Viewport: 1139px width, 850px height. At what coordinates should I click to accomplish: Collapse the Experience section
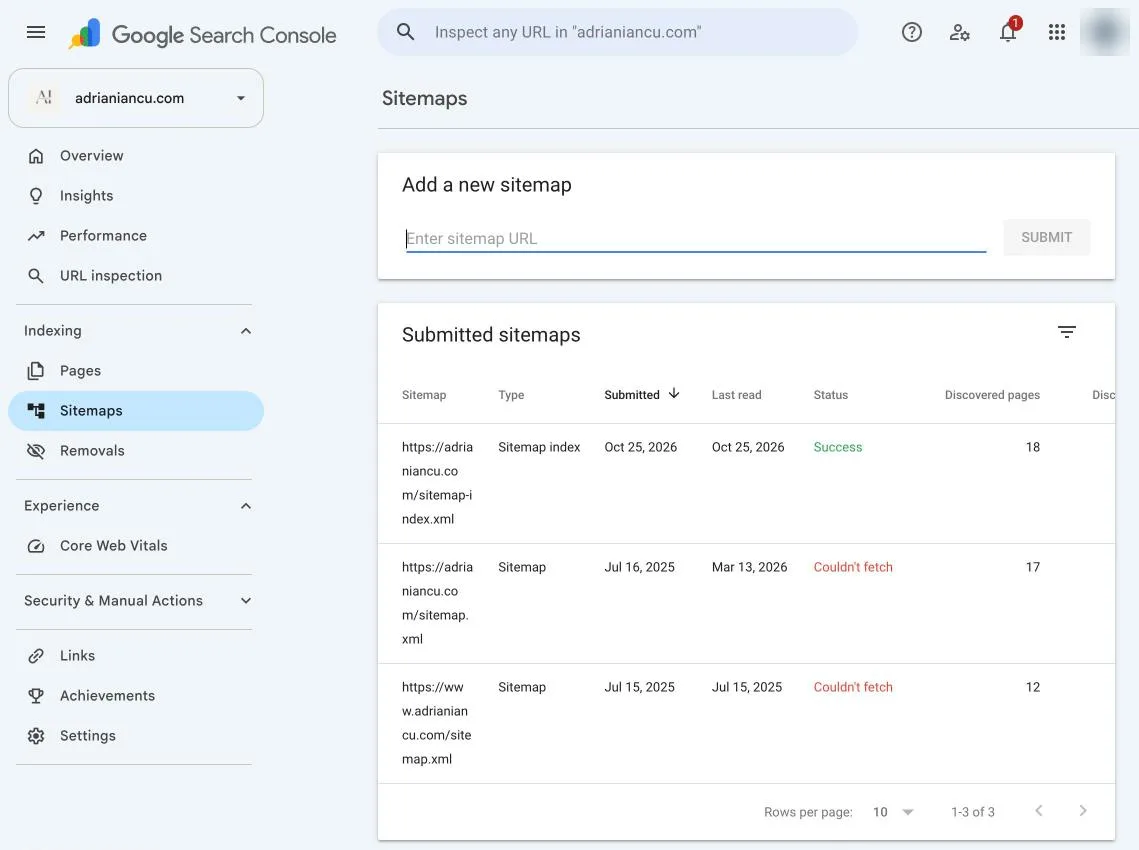246,506
